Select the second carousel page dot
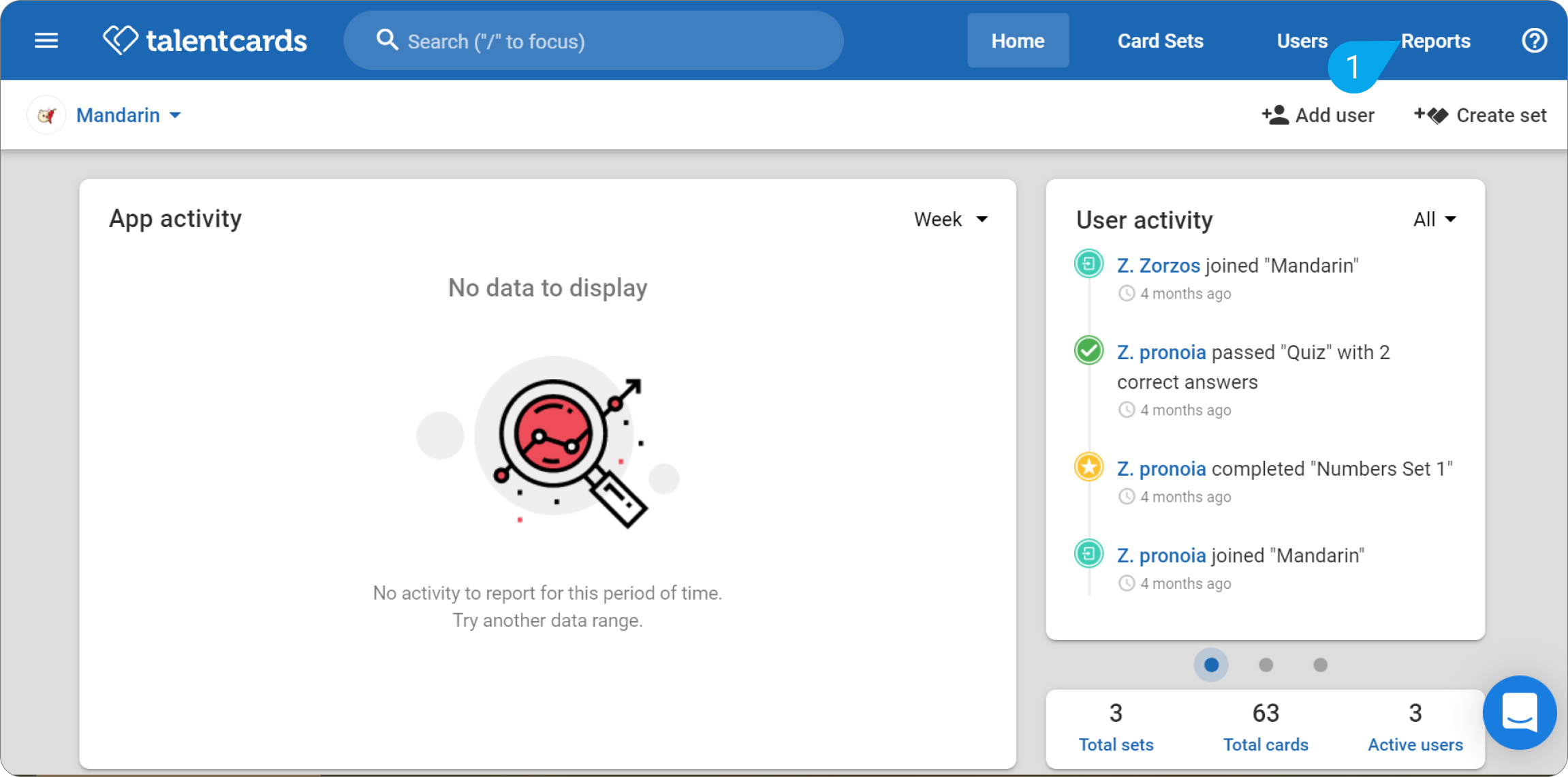The width and height of the screenshot is (1568, 777). tap(1266, 665)
